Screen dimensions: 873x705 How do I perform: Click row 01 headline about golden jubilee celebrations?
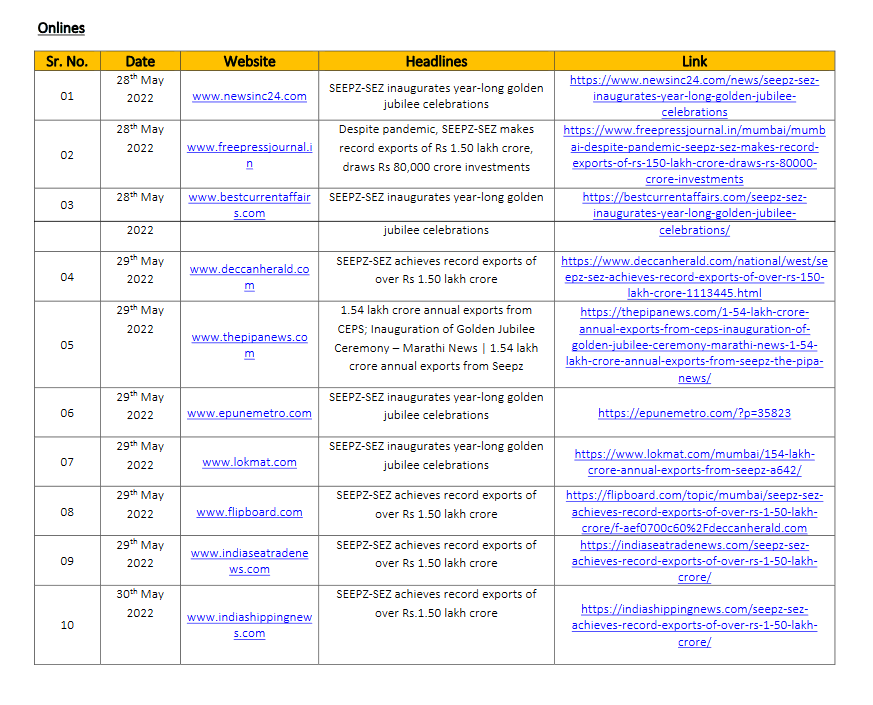pos(436,96)
